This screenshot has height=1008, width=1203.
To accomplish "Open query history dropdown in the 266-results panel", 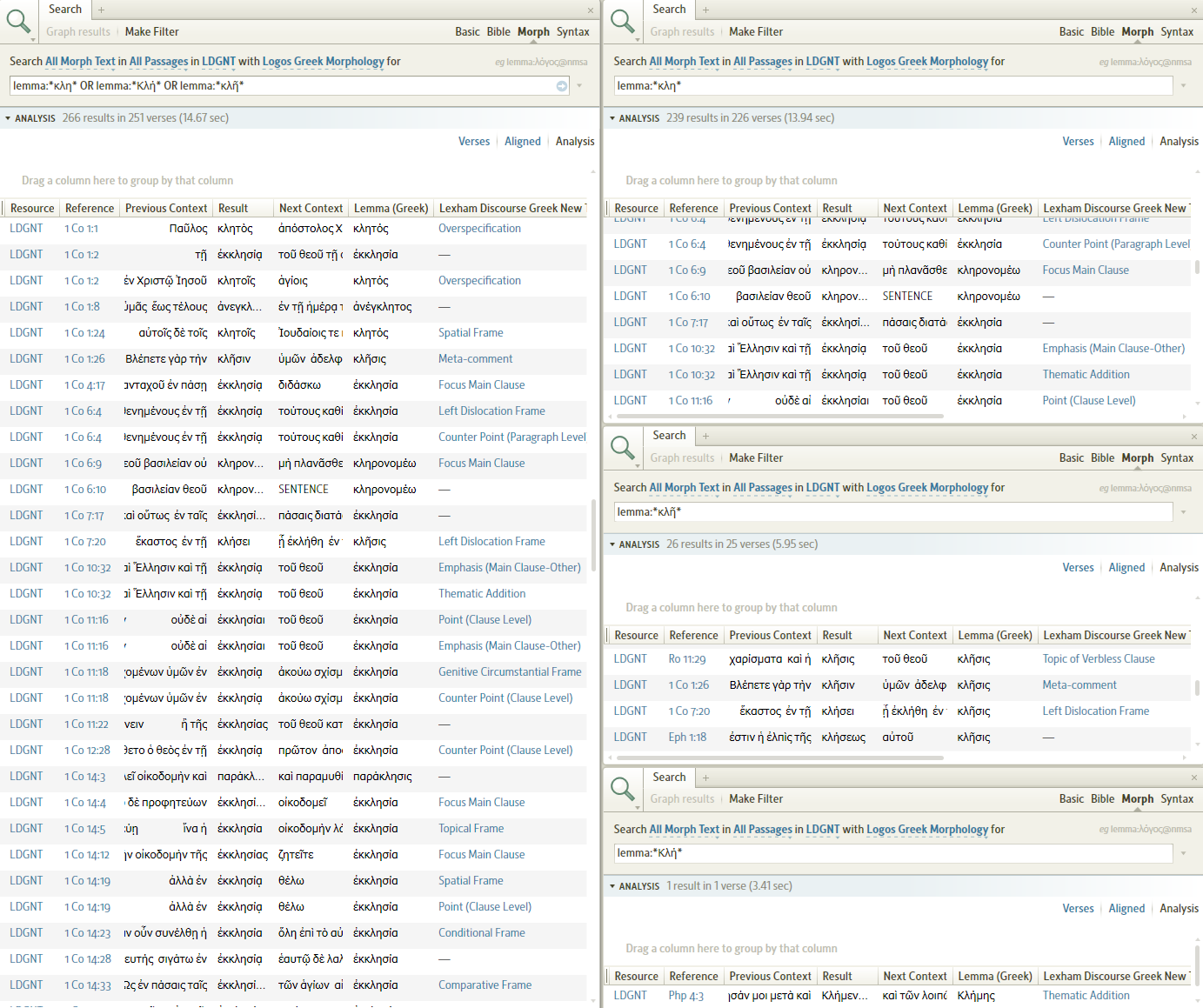I will tap(579, 86).
